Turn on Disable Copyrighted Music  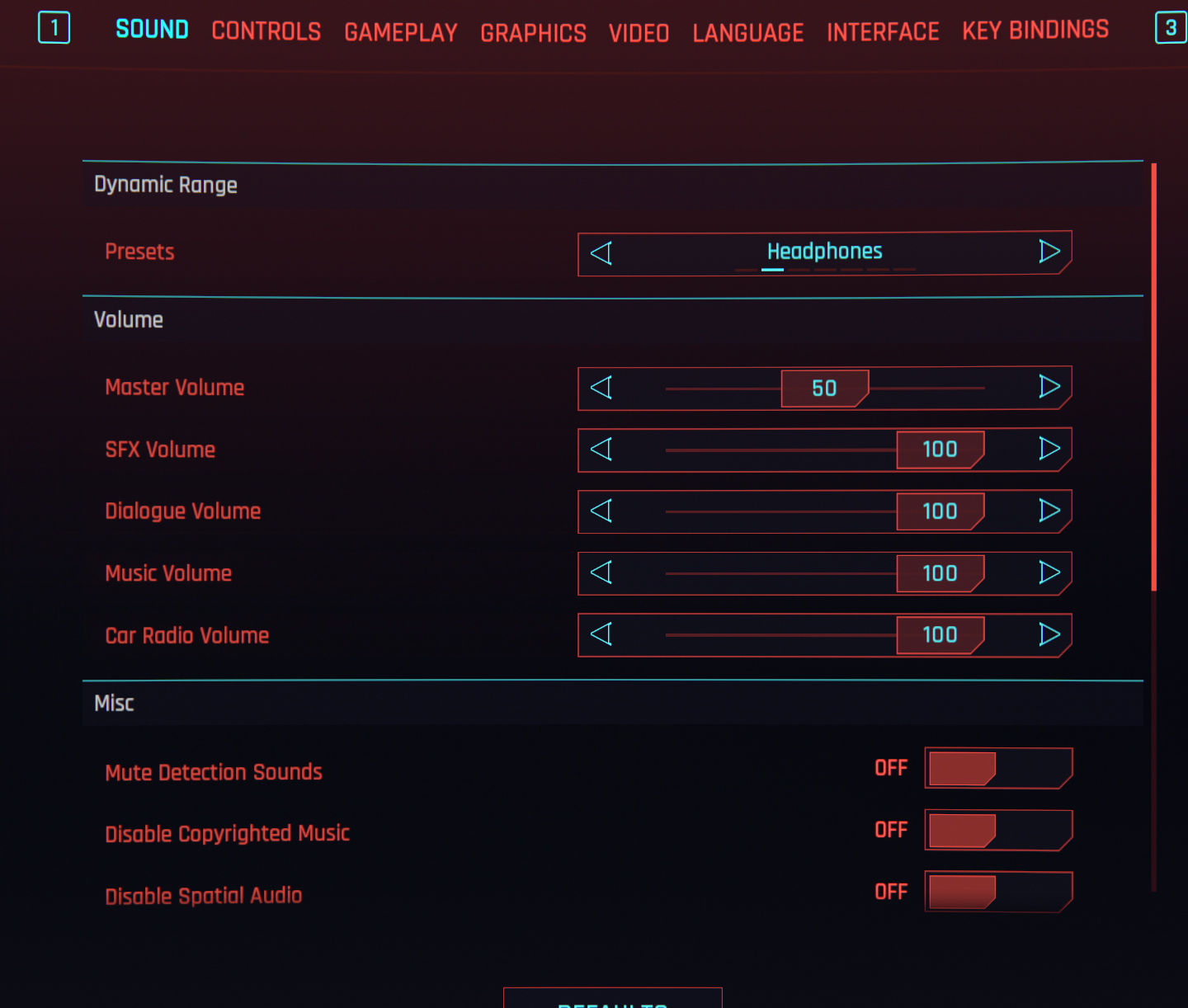997,830
